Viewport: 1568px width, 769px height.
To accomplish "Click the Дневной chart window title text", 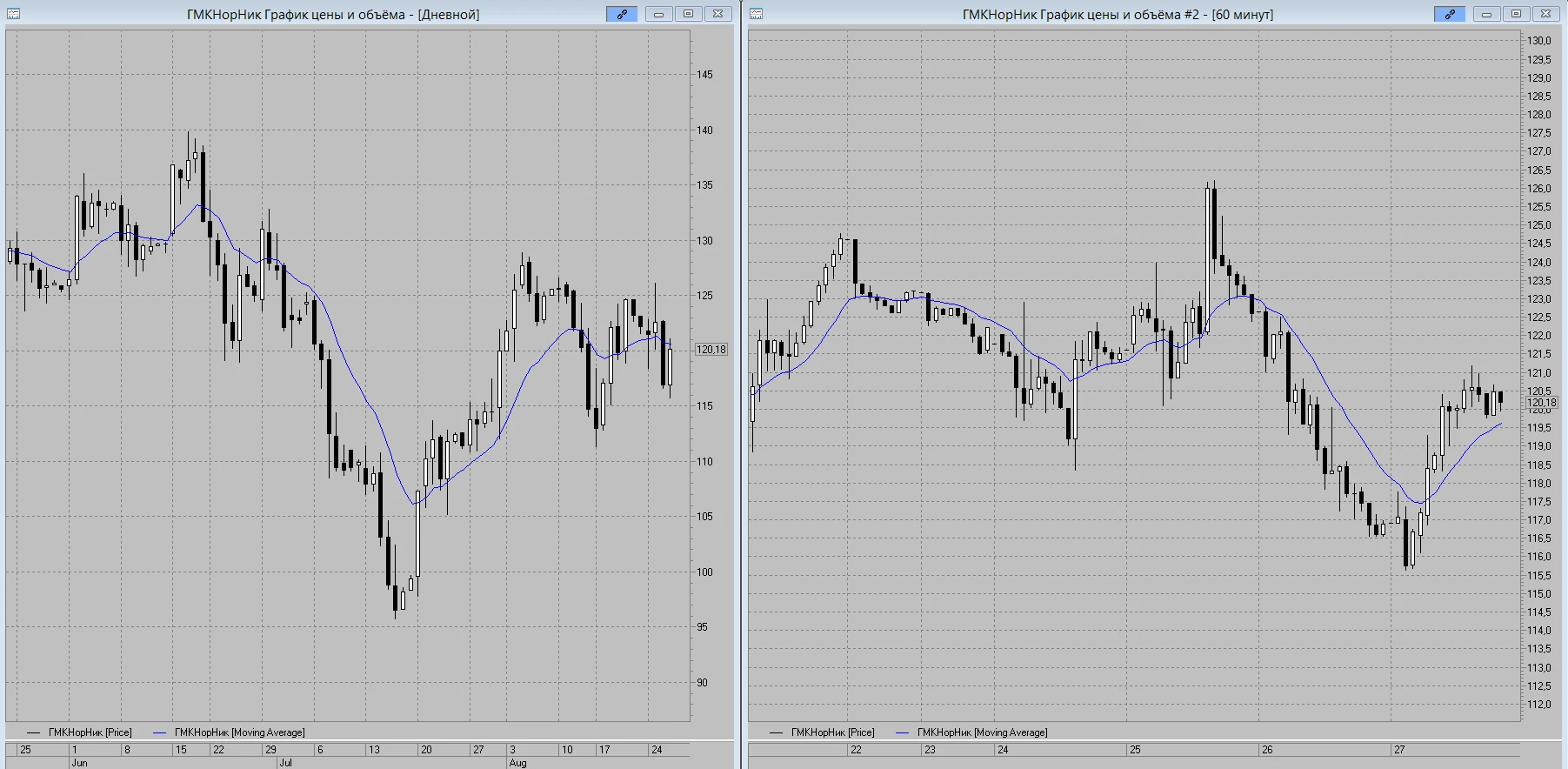I will point(333,15).
